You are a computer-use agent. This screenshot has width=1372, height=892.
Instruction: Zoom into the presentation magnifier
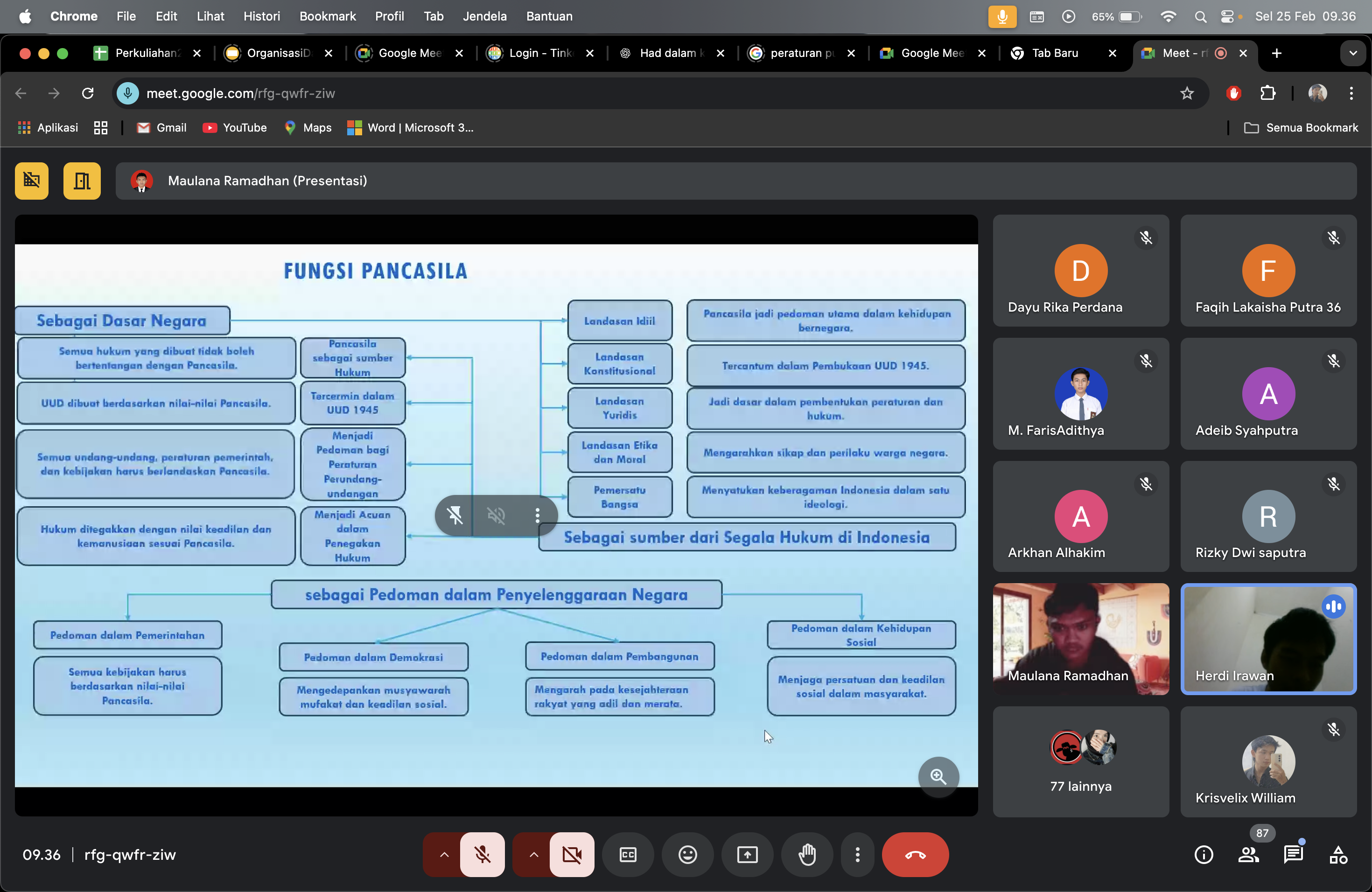[x=938, y=776]
